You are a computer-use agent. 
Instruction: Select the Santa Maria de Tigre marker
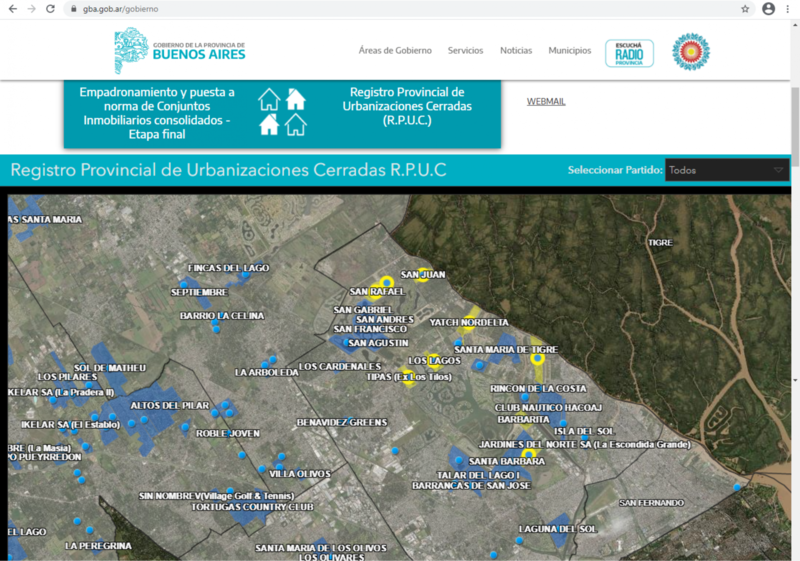tap(537, 358)
